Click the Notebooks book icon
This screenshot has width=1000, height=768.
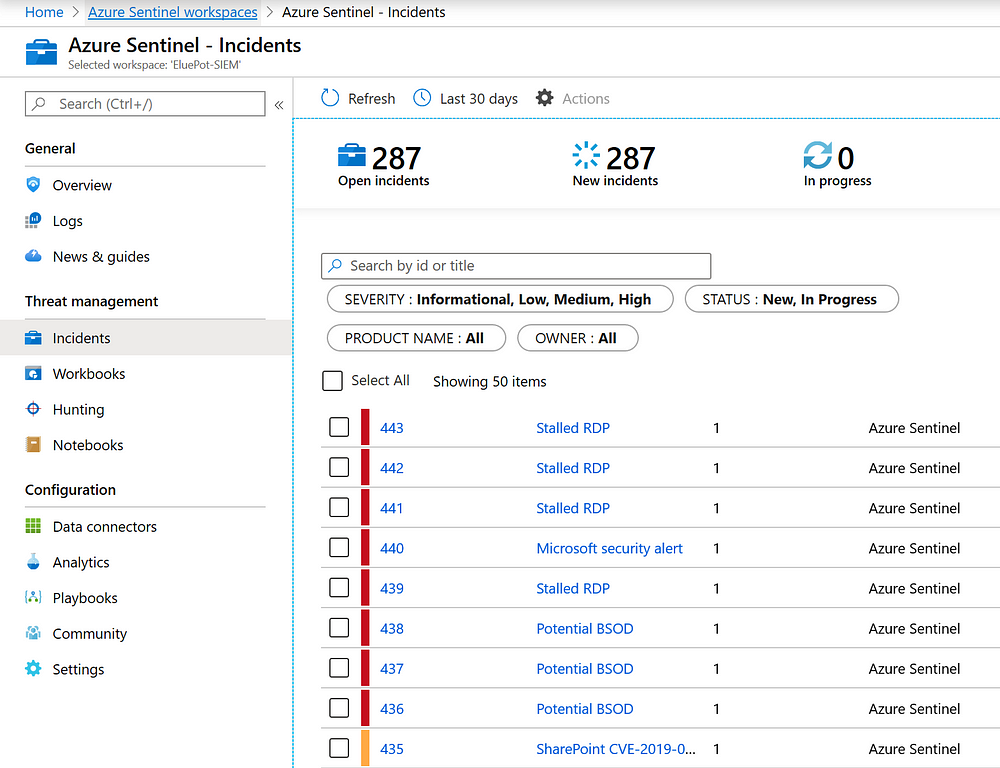pyautogui.click(x=33, y=445)
